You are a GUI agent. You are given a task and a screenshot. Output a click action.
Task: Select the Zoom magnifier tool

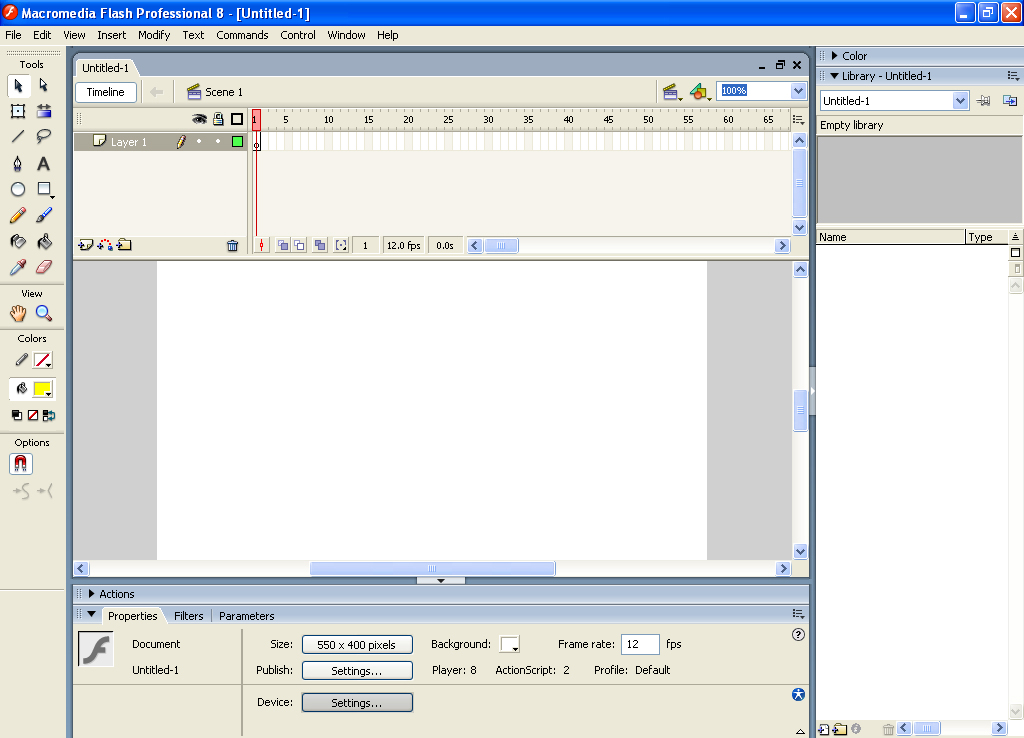44,313
